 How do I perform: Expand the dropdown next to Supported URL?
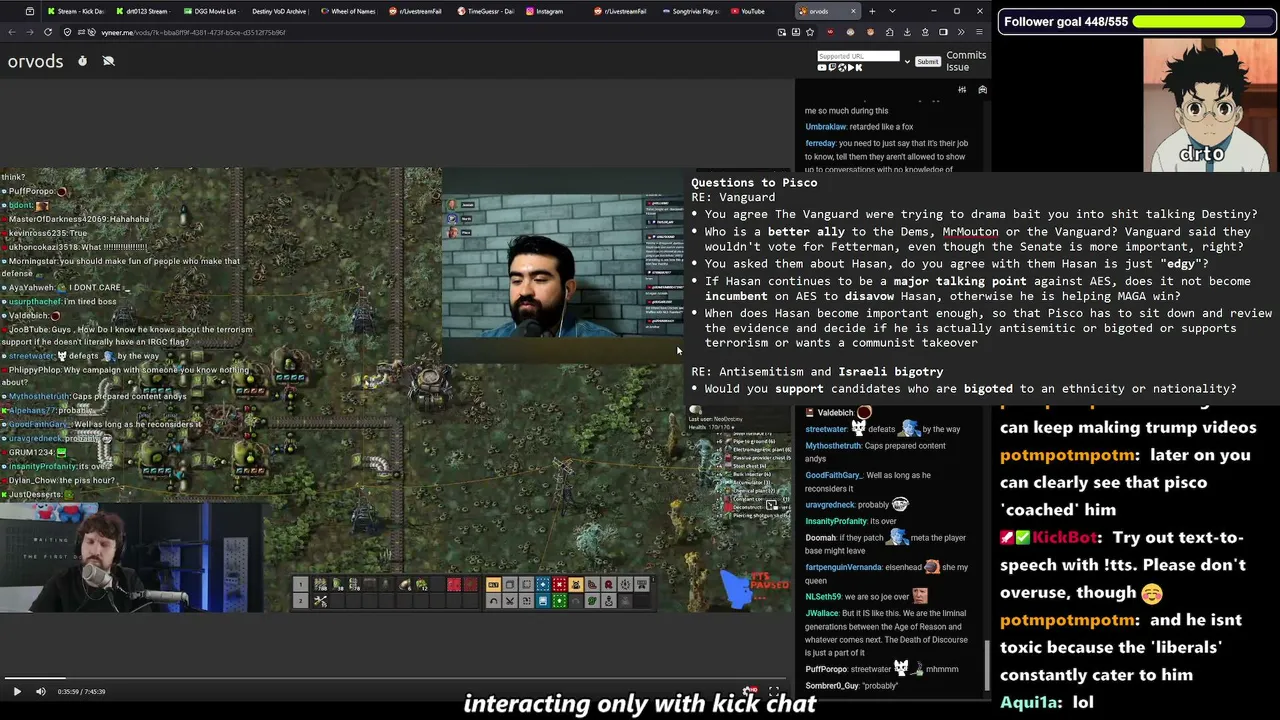[907, 61]
